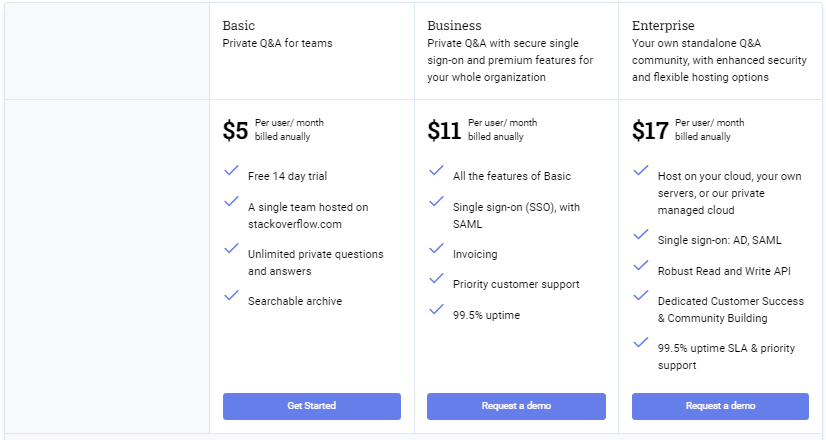The width and height of the screenshot is (826, 440).
Task: Click checkmark beside Robust Read and Write API
Action: coord(641,265)
